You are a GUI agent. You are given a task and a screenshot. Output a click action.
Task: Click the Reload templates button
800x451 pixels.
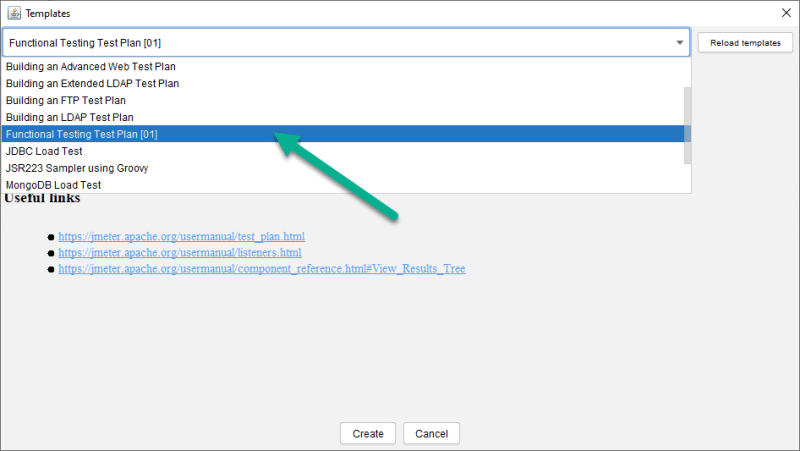[x=745, y=43]
